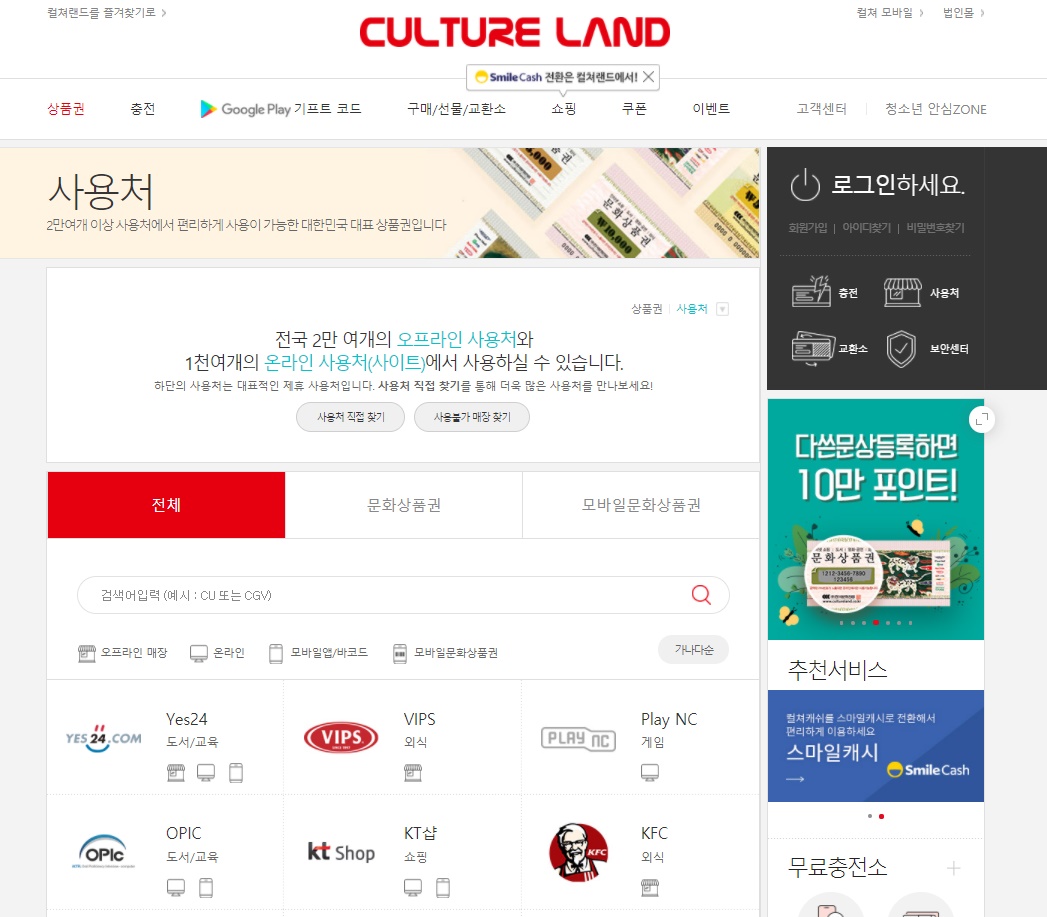1047x917 pixels.
Task: Filter by 모바일문화상품권 legend icon
Action: click(399, 653)
